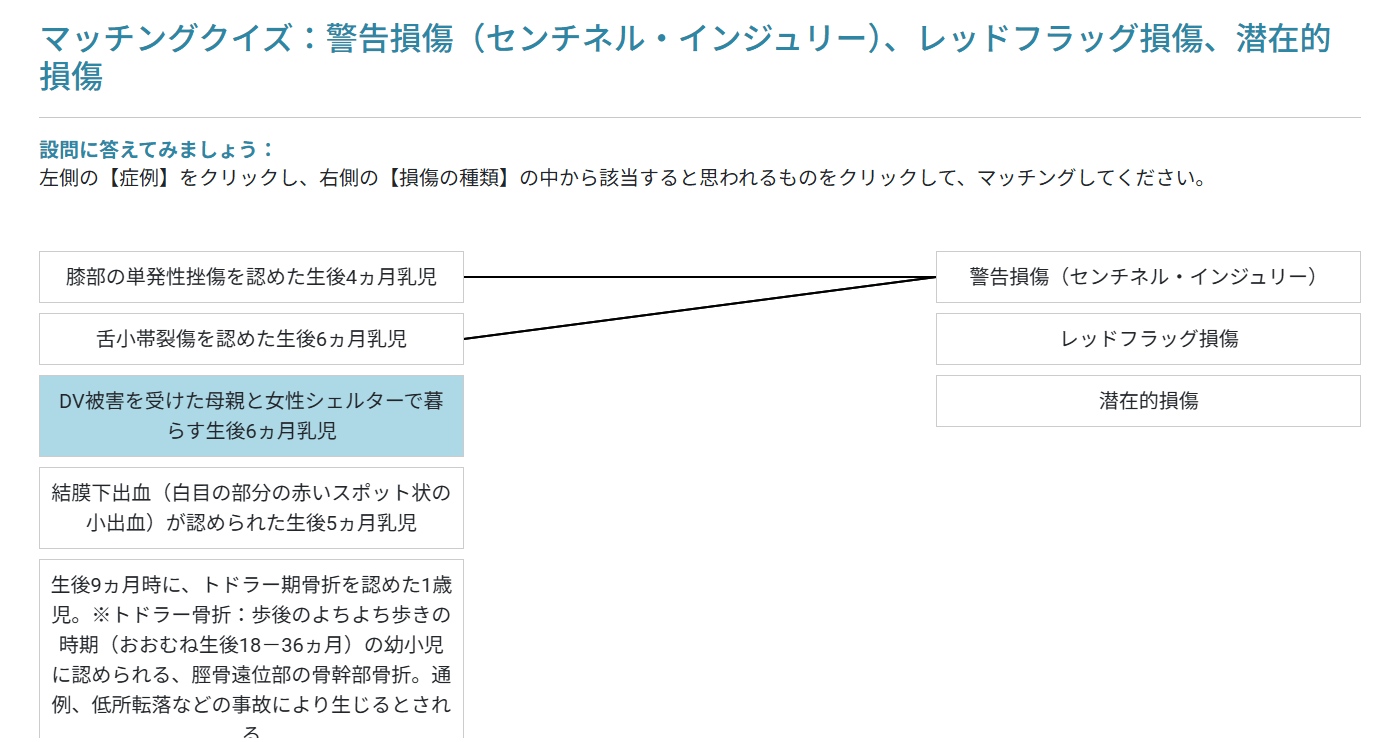Image resolution: width=1393 pixels, height=742 pixels.
Task: Click the 設問に答えてみましょう subheading
Action: click(x=157, y=150)
